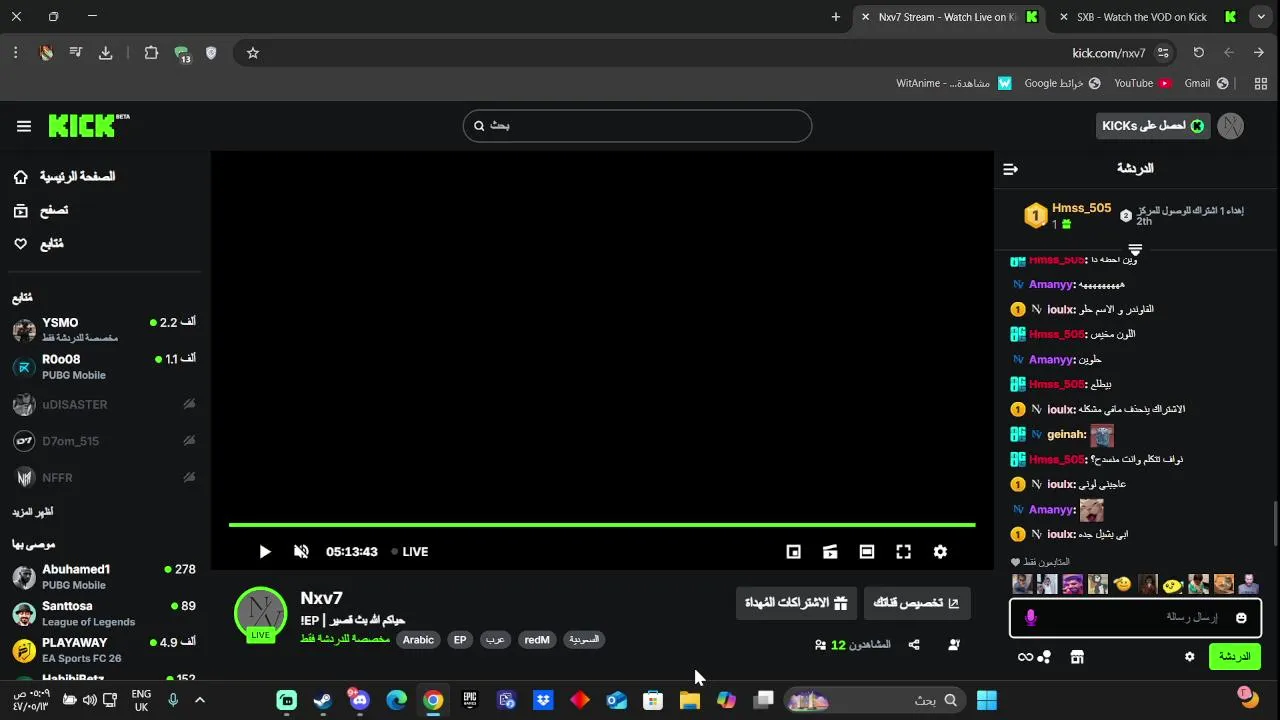Open a new browser tab
The image size is (1280, 720).
836,17
